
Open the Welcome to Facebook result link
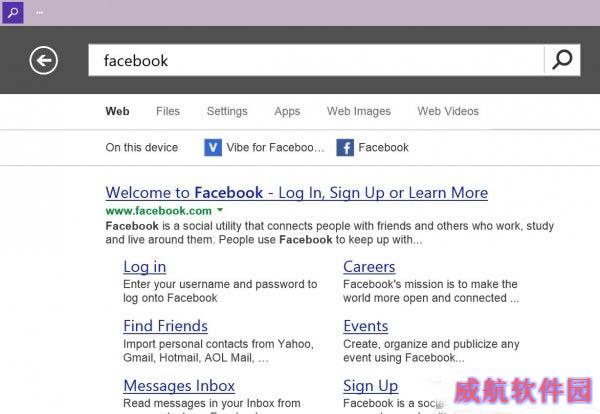297,193
